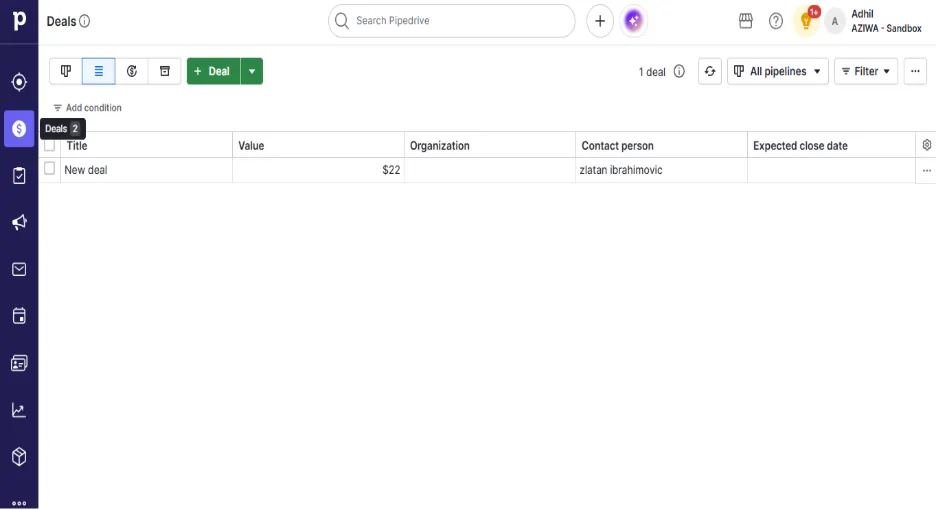Switch to pipeline view
The height and width of the screenshot is (510, 936).
coord(66,71)
